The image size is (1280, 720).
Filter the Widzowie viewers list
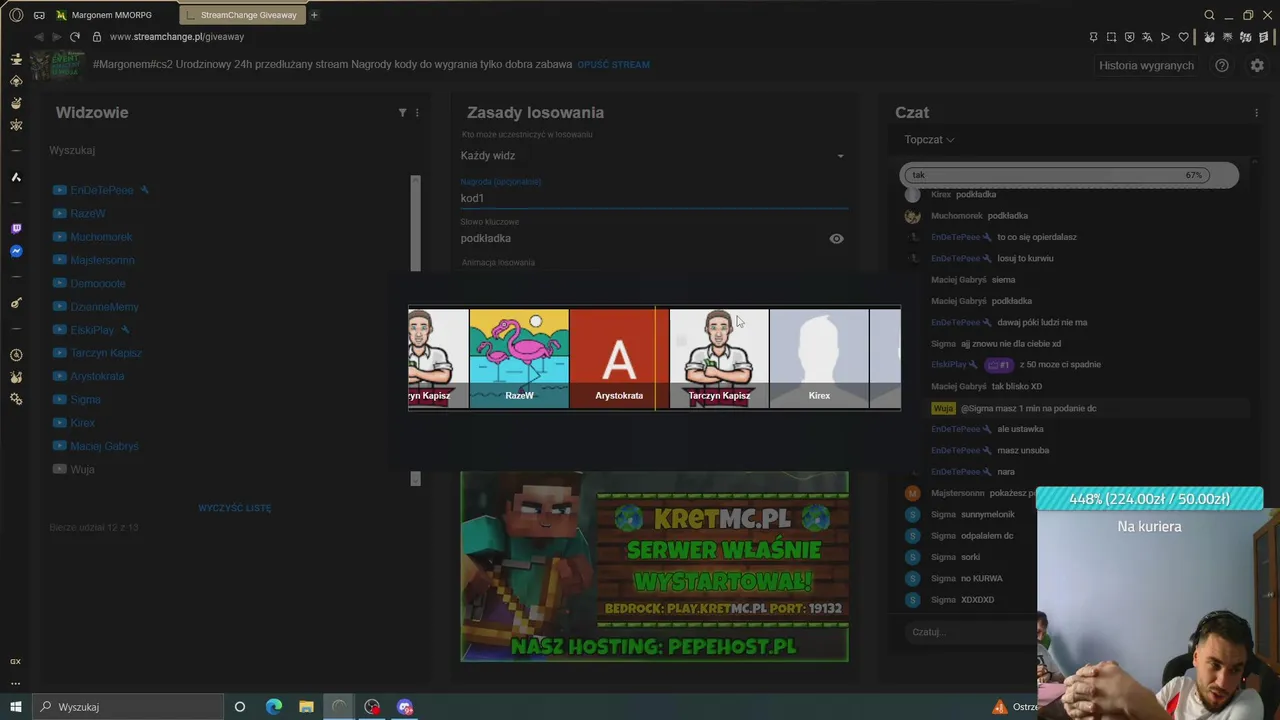click(x=402, y=113)
